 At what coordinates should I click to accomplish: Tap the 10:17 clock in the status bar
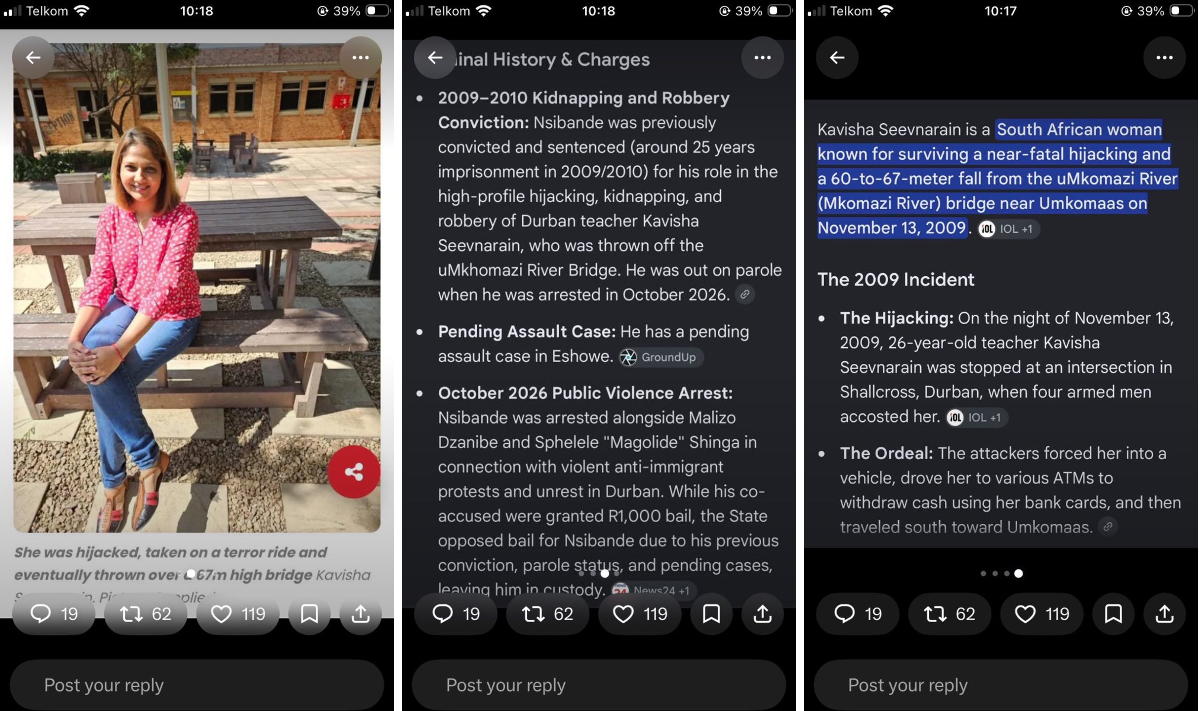click(x=1000, y=11)
